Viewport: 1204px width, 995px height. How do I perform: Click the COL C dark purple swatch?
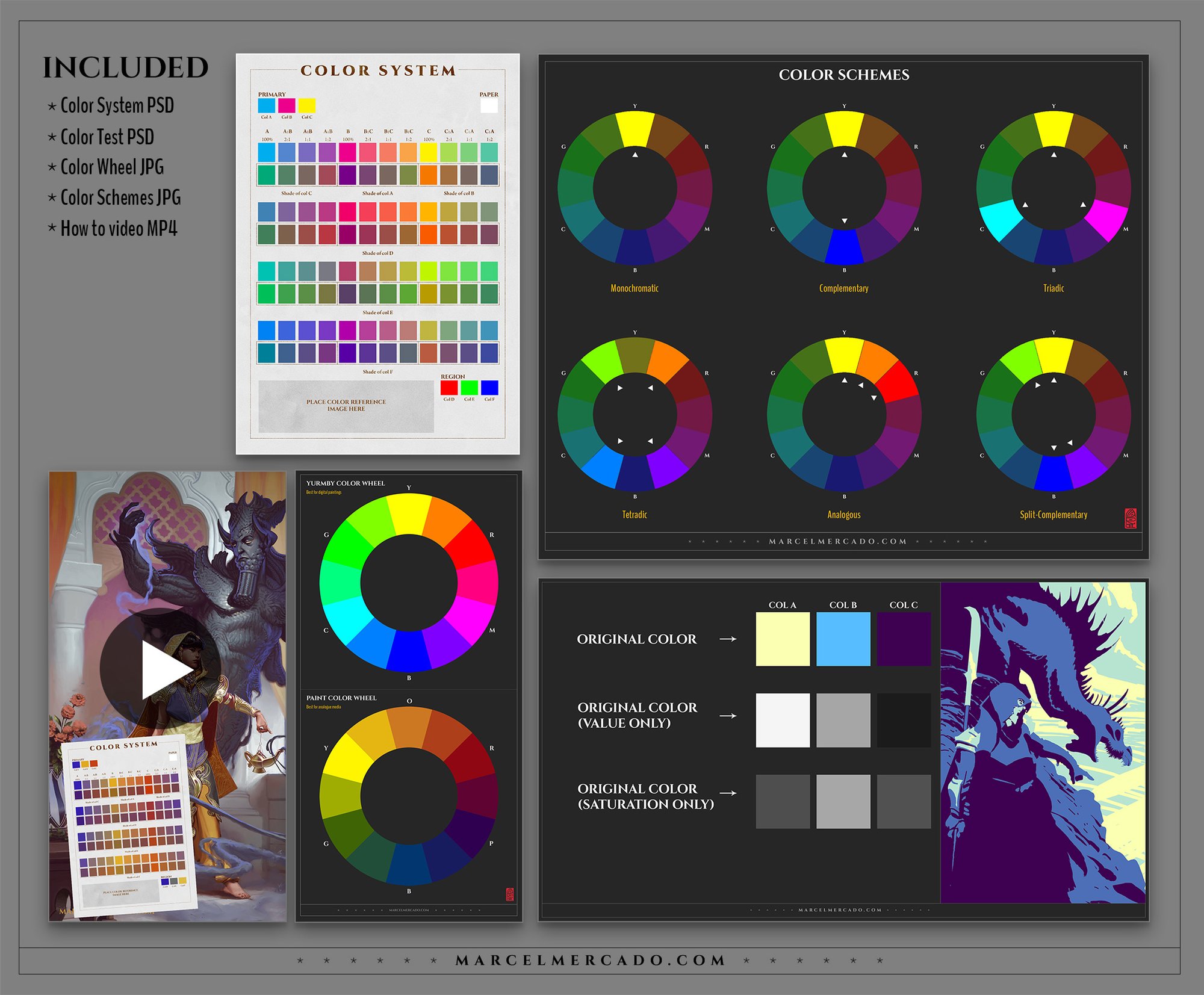(904, 639)
